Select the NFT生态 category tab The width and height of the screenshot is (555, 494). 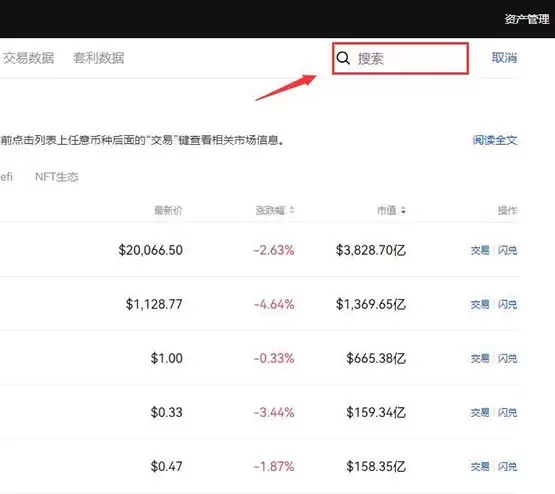(57, 177)
